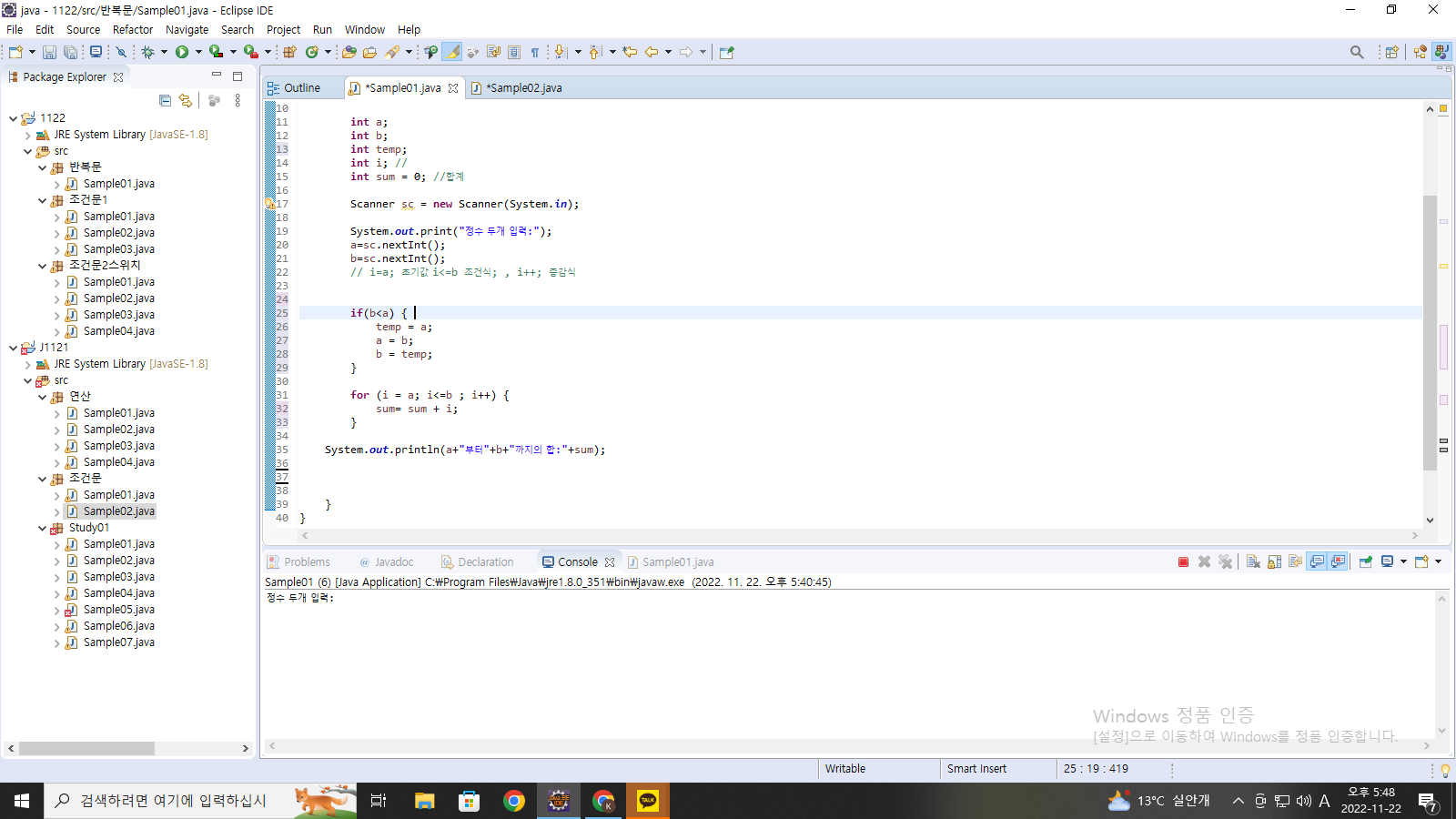Click the editor vertical scrollbar thumb

point(1430,332)
